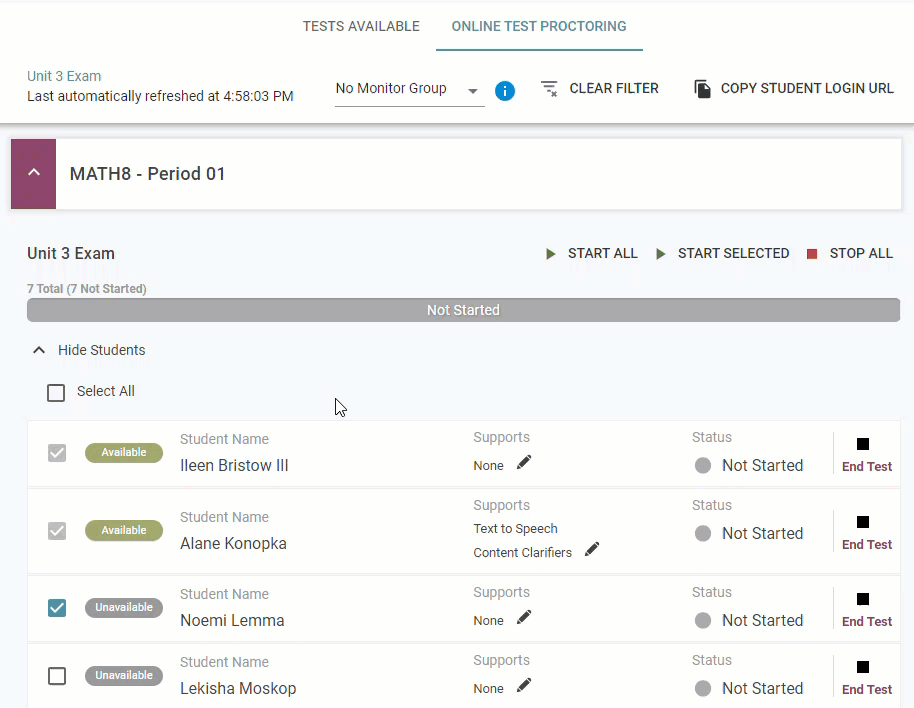This screenshot has height=708, width=914.
Task: Click pencil icon for Lekisha Moskop
Action: coord(524,685)
